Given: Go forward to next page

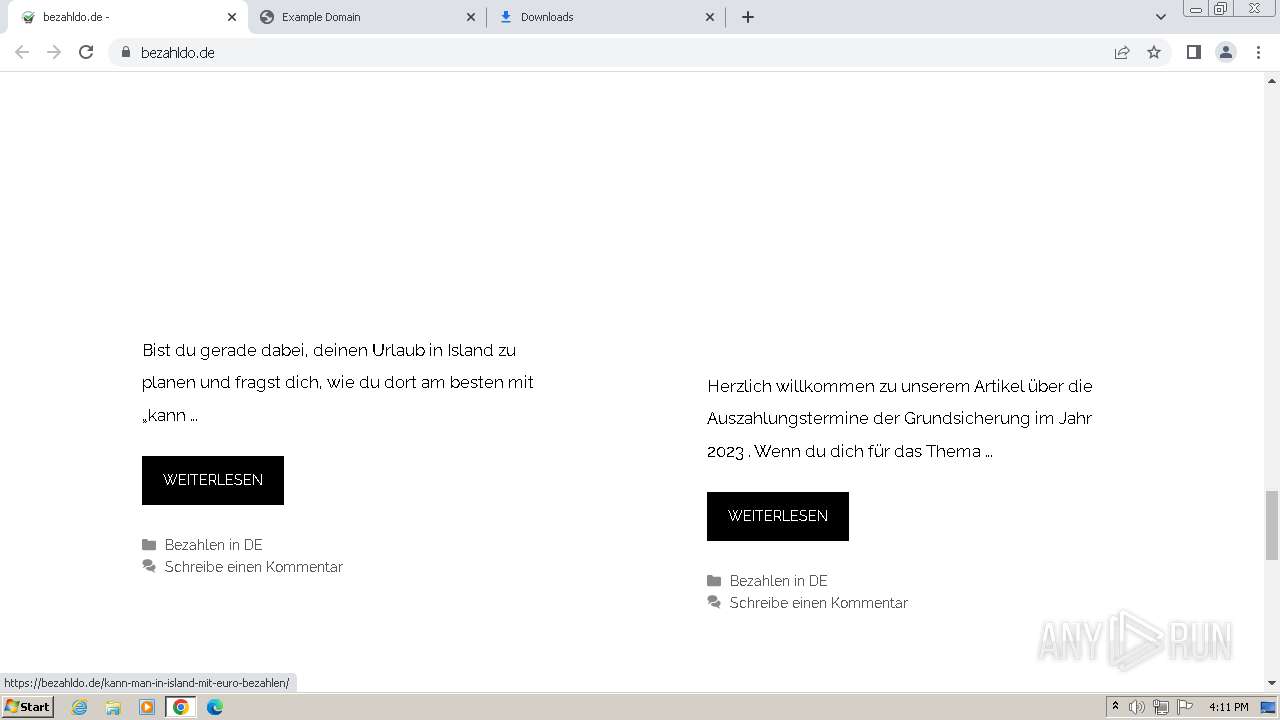Looking at the screenshot, I should 54,52.
